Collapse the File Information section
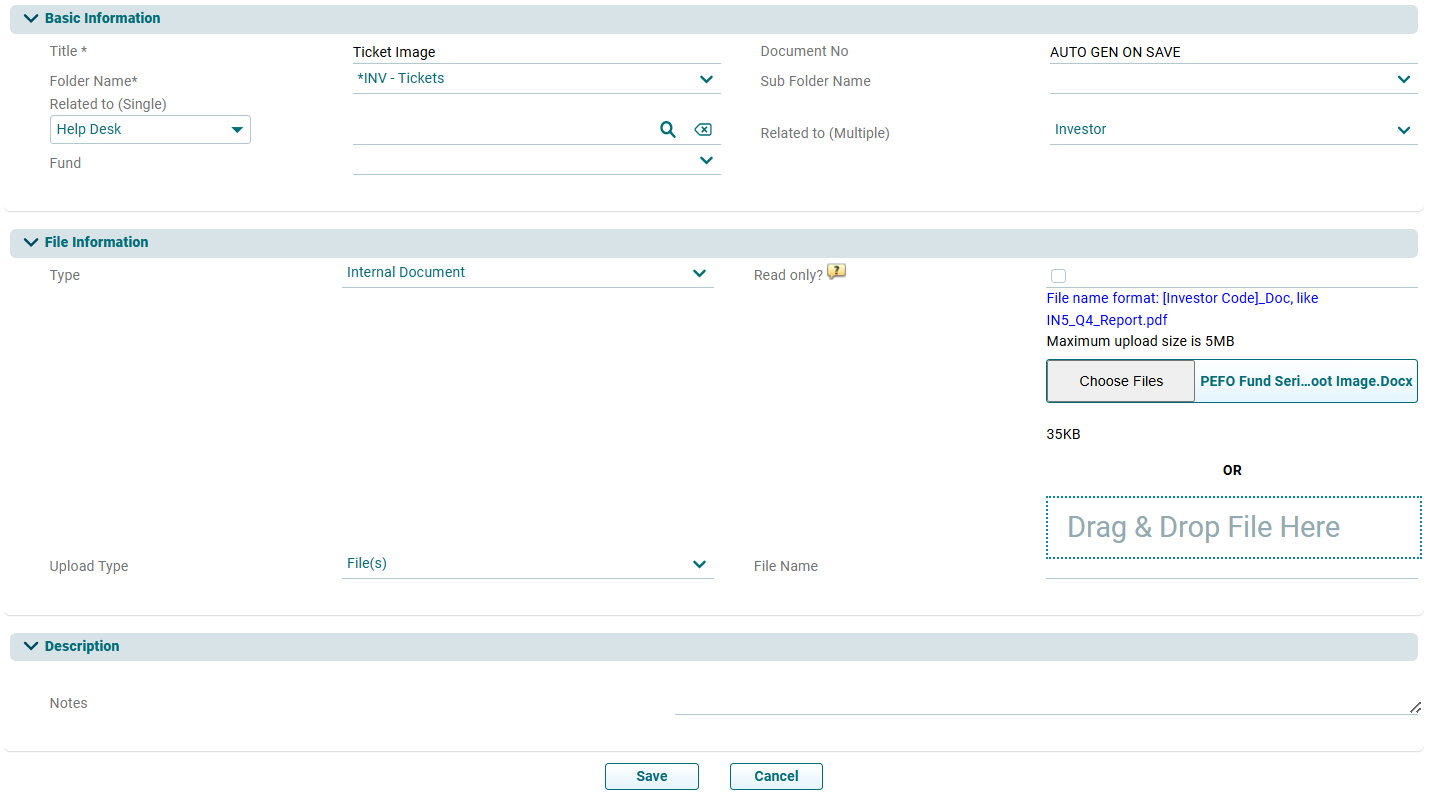1439x798 pixels. coord(31,242)
